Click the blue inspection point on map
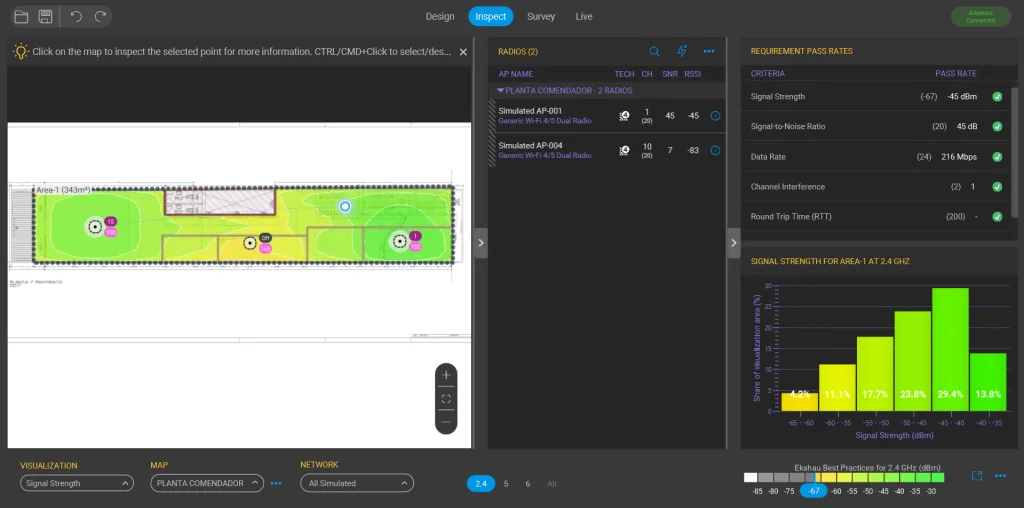The image size is (1024, 508). tap(345, 206)
